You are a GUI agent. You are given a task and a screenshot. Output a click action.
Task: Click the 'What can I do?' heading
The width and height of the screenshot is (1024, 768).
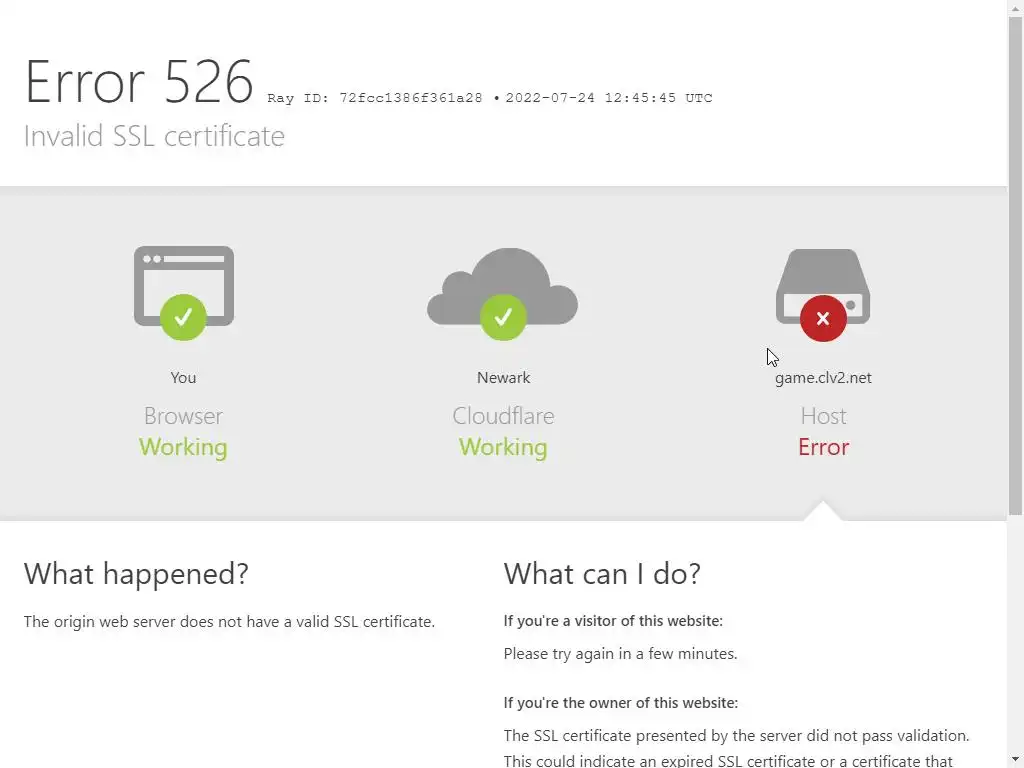tap(602, 574)
